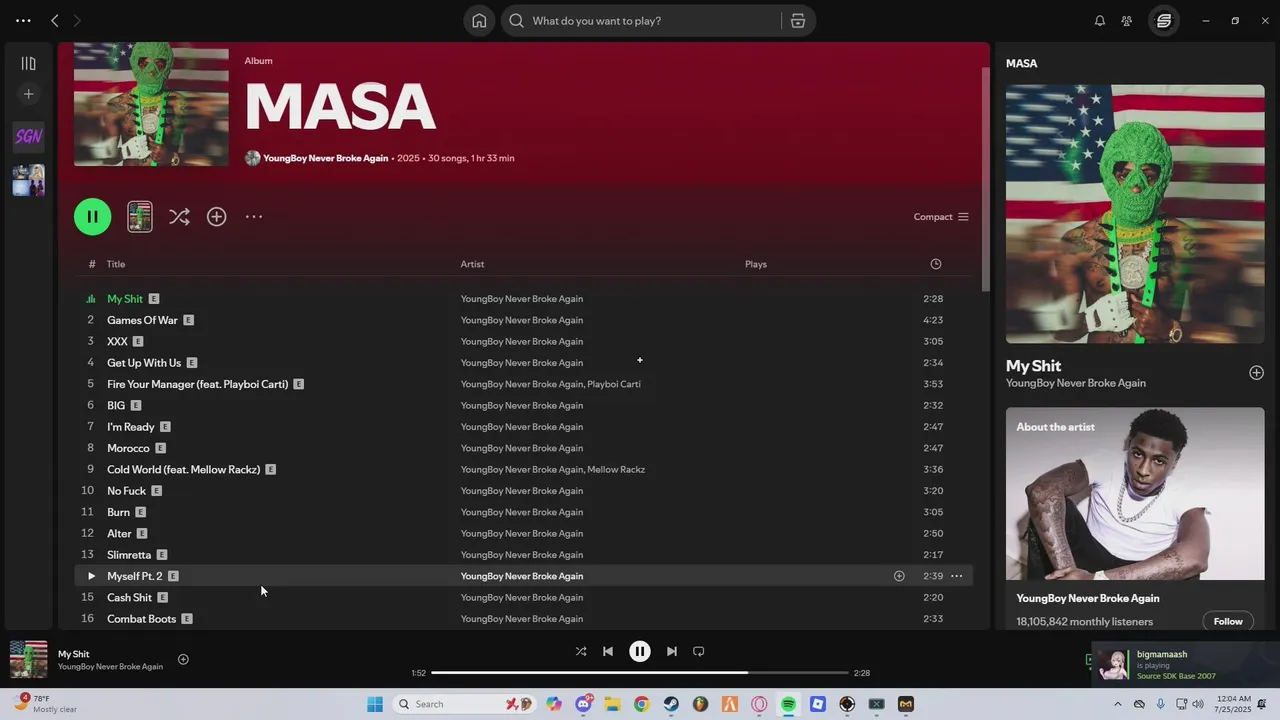
Task: Select the track Morocco
Action: [128, 448]
